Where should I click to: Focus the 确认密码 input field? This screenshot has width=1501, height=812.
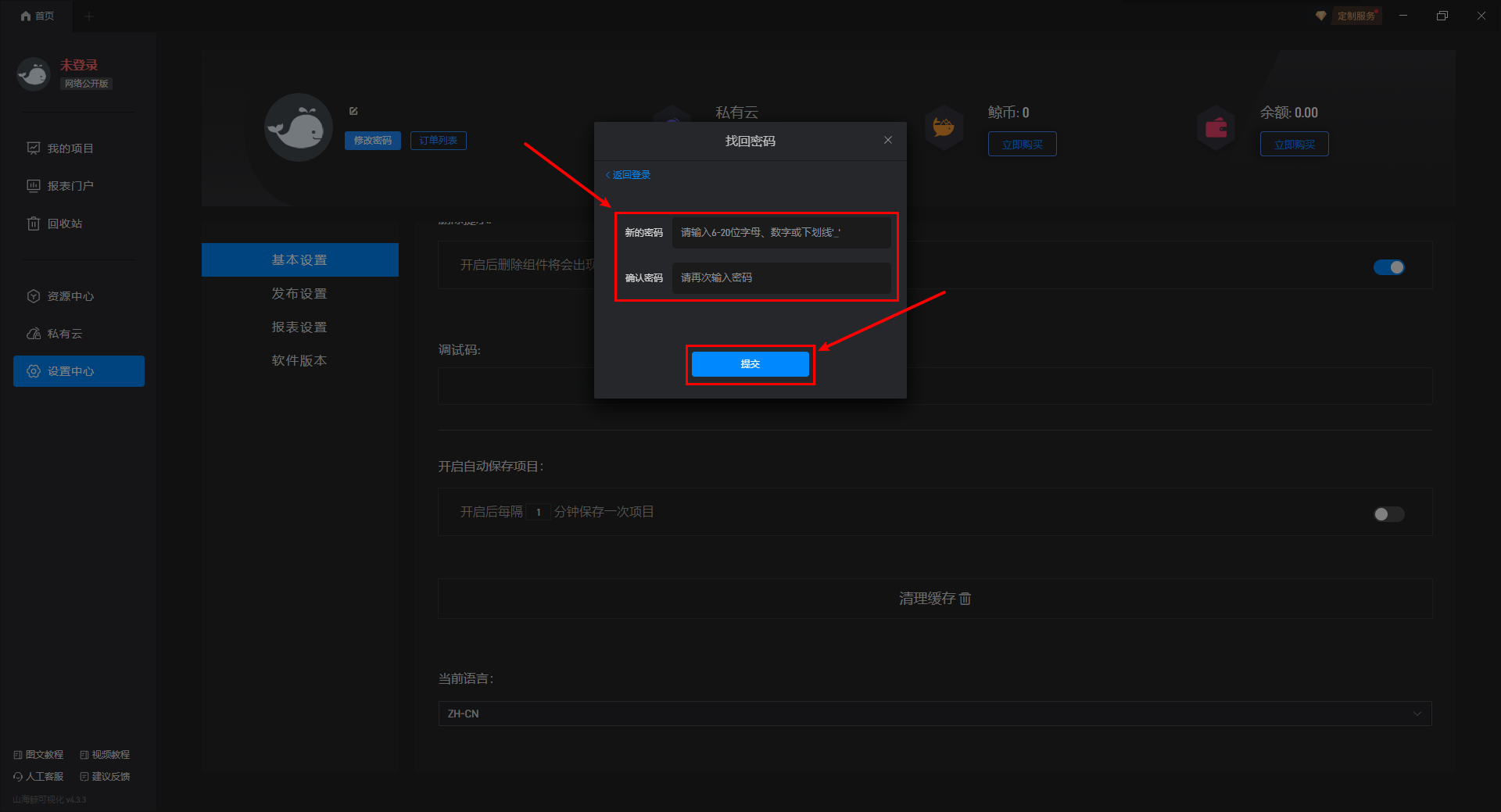click(x=781, y=278)
